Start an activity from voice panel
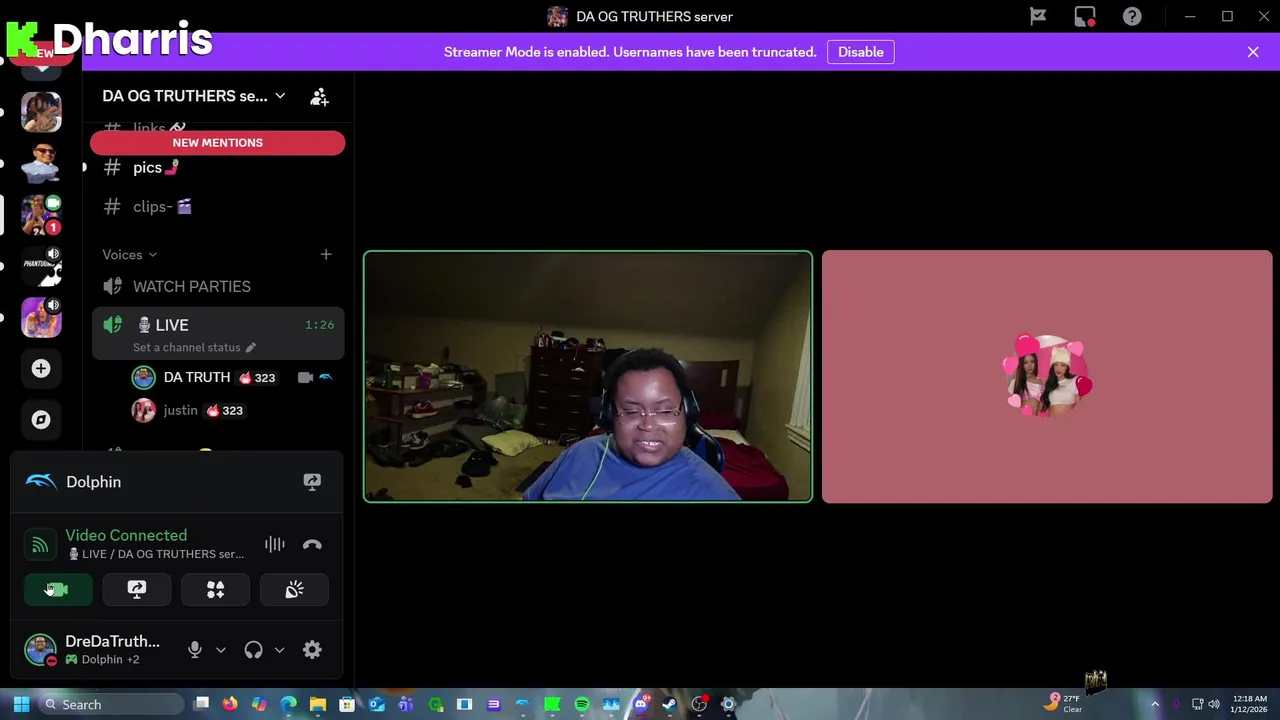The width and height of the screenshot is (1280, 720). pyautogui.click(x=215, y=590)
